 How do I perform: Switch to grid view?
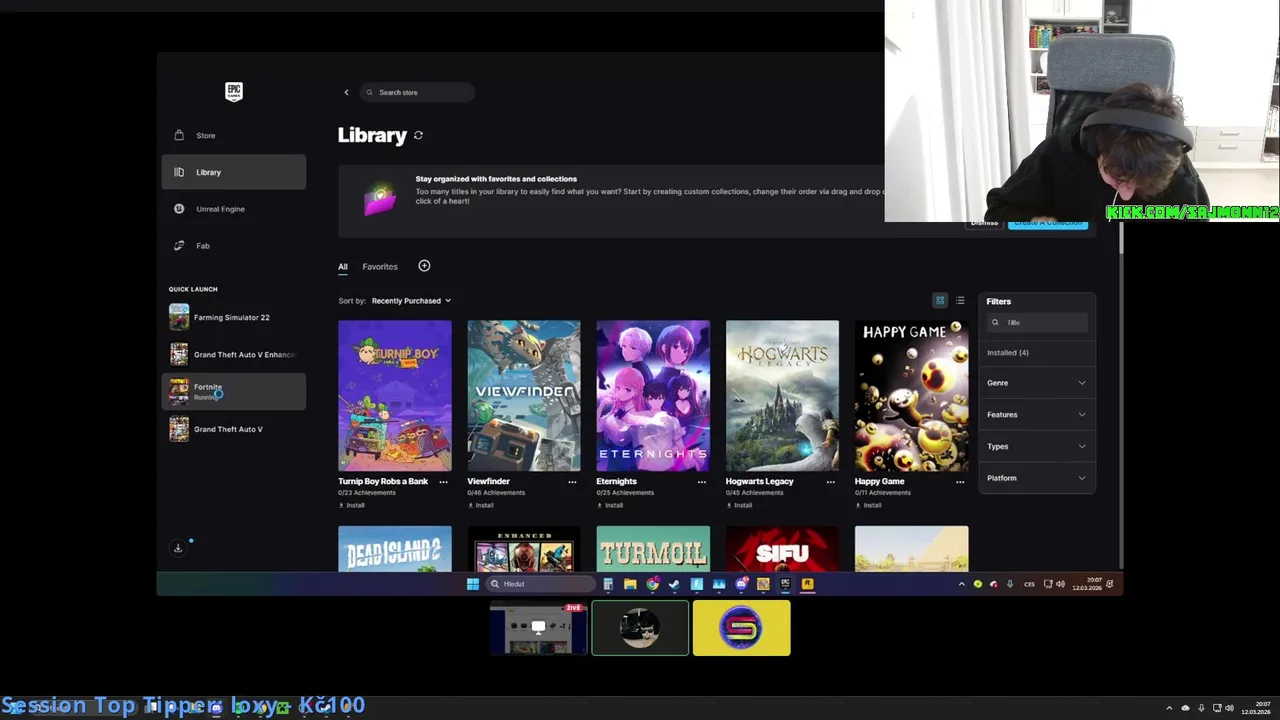coord(940,301)
